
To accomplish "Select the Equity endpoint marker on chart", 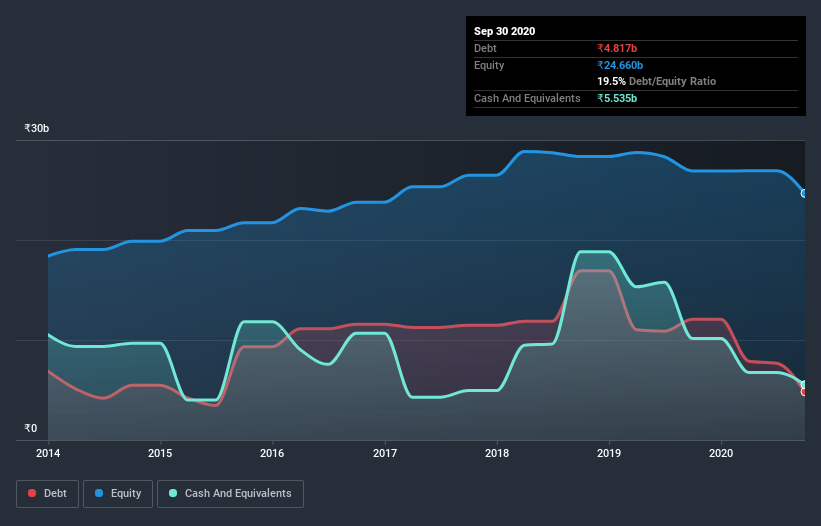I will [x=804, y=194].
